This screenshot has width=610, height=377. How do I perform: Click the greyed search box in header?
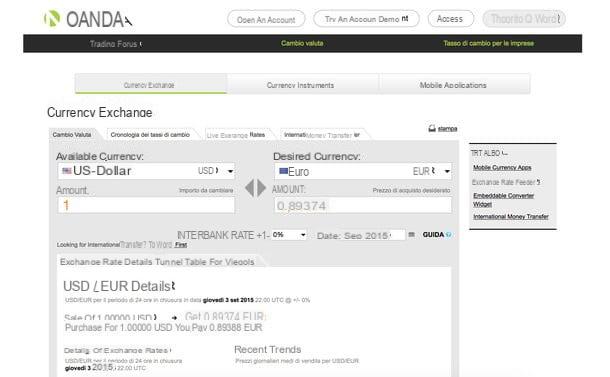(524, 19)
